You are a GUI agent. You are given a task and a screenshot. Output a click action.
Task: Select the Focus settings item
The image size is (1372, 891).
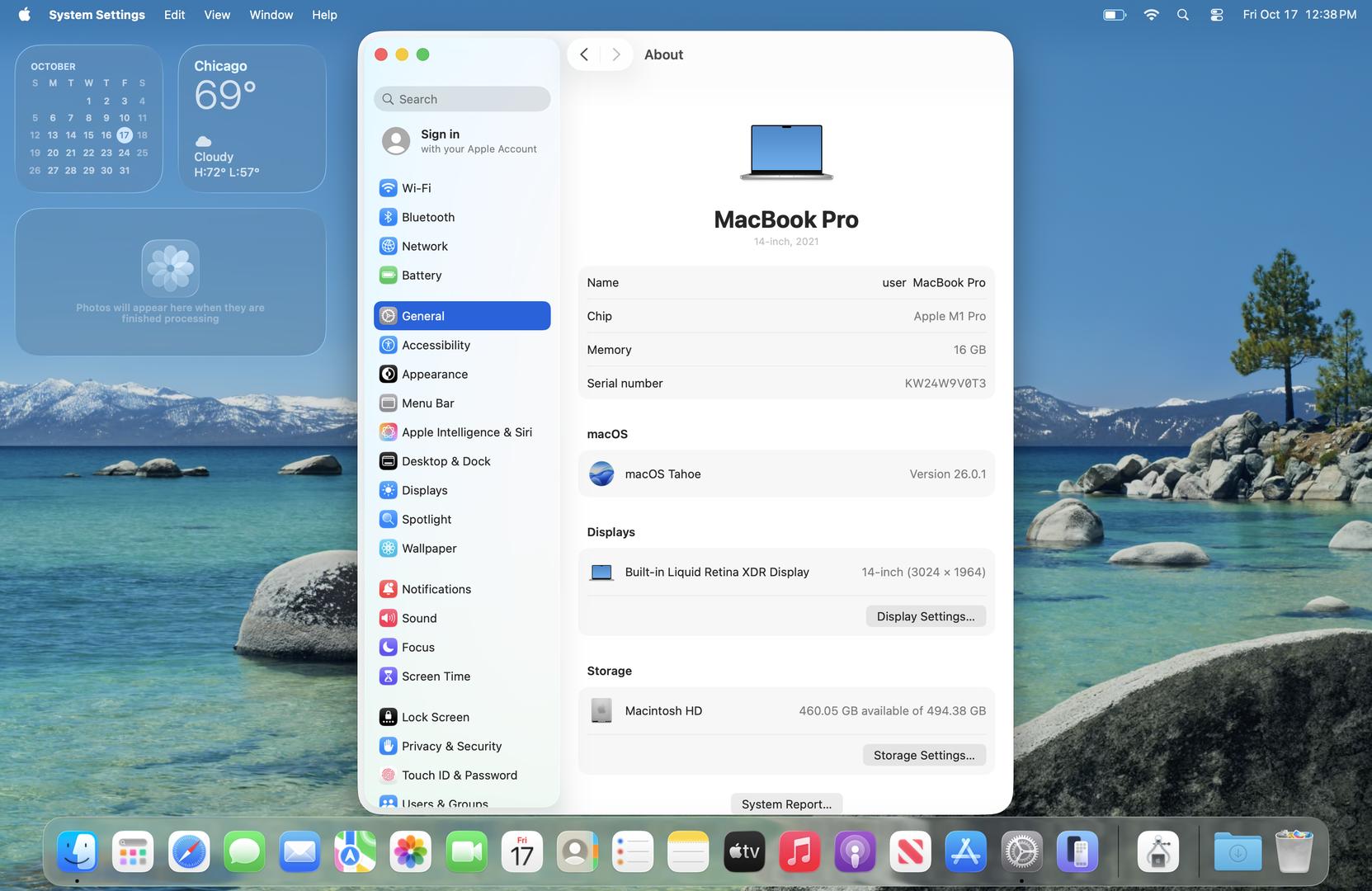pos(417,648)
